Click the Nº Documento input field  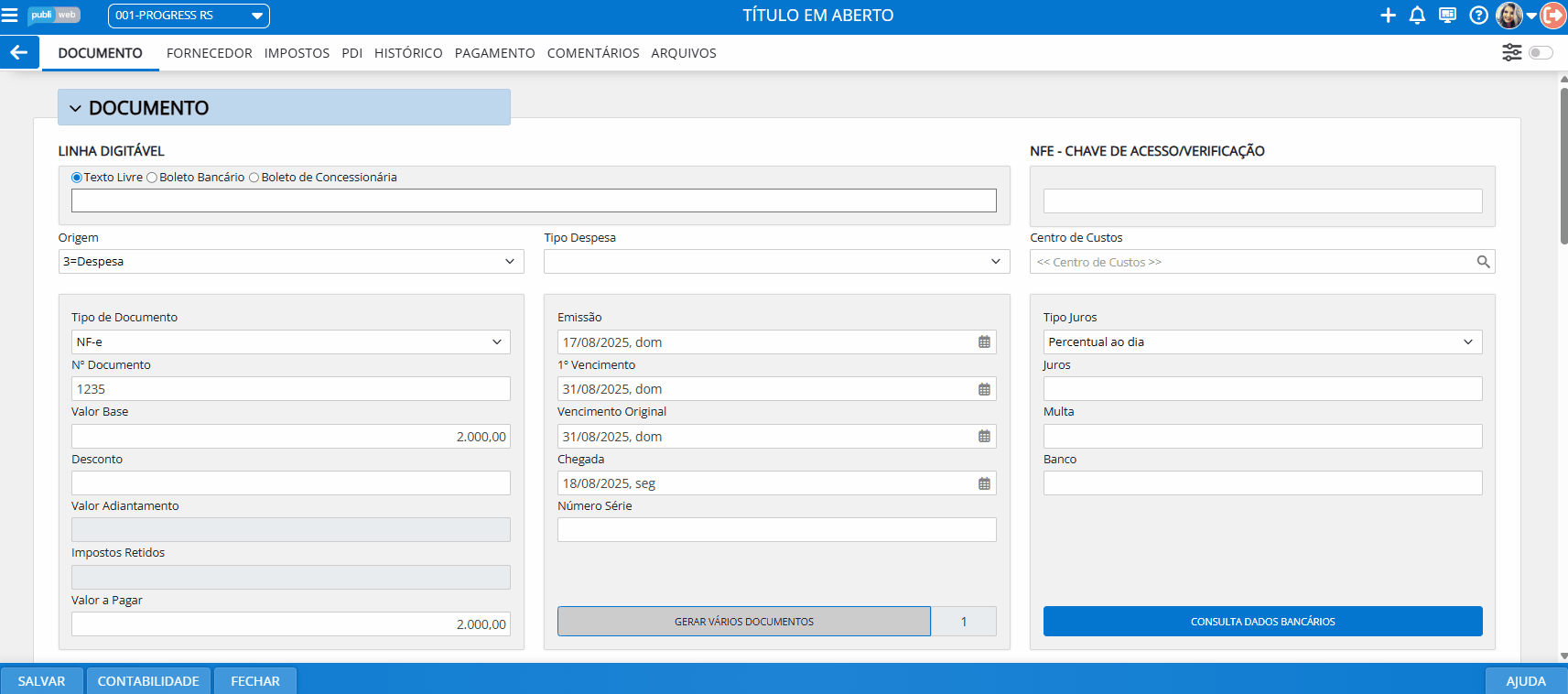pyautogui.click(x=290, y=389)
